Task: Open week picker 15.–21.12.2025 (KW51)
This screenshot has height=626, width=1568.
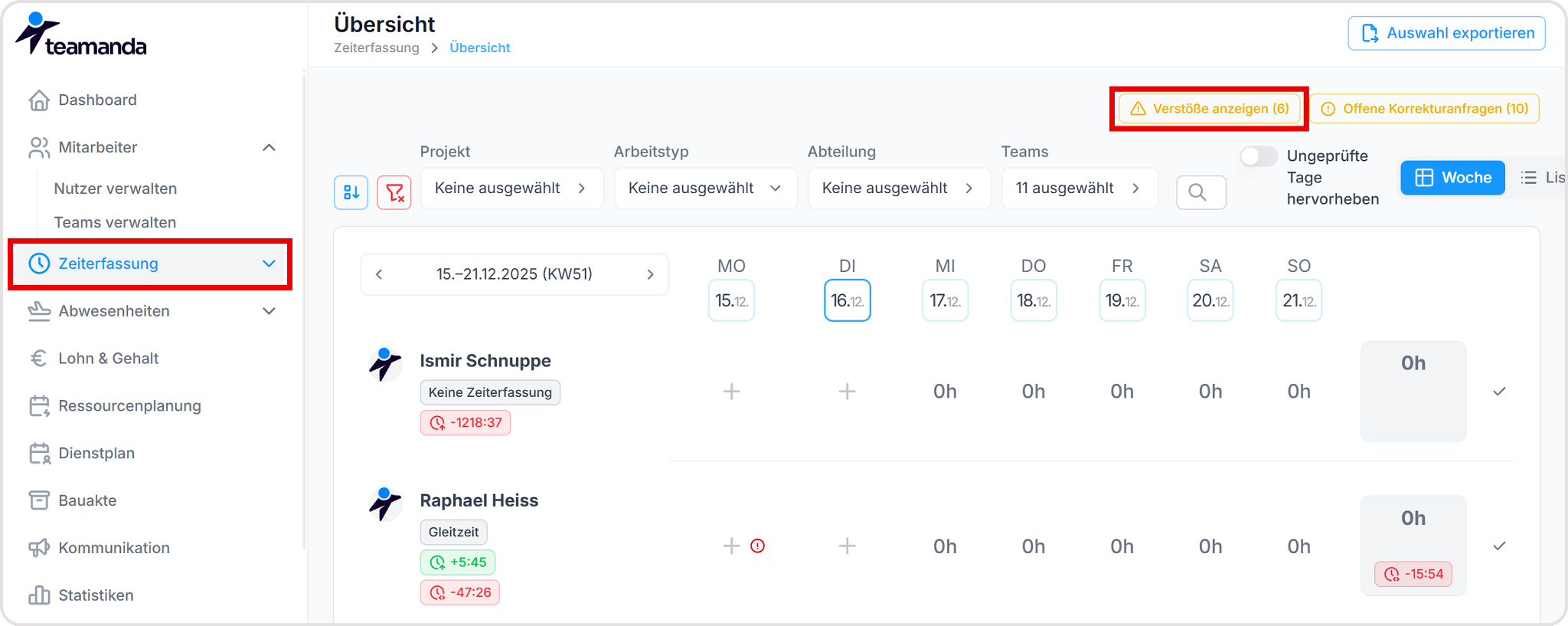Action: pos(514,274)
